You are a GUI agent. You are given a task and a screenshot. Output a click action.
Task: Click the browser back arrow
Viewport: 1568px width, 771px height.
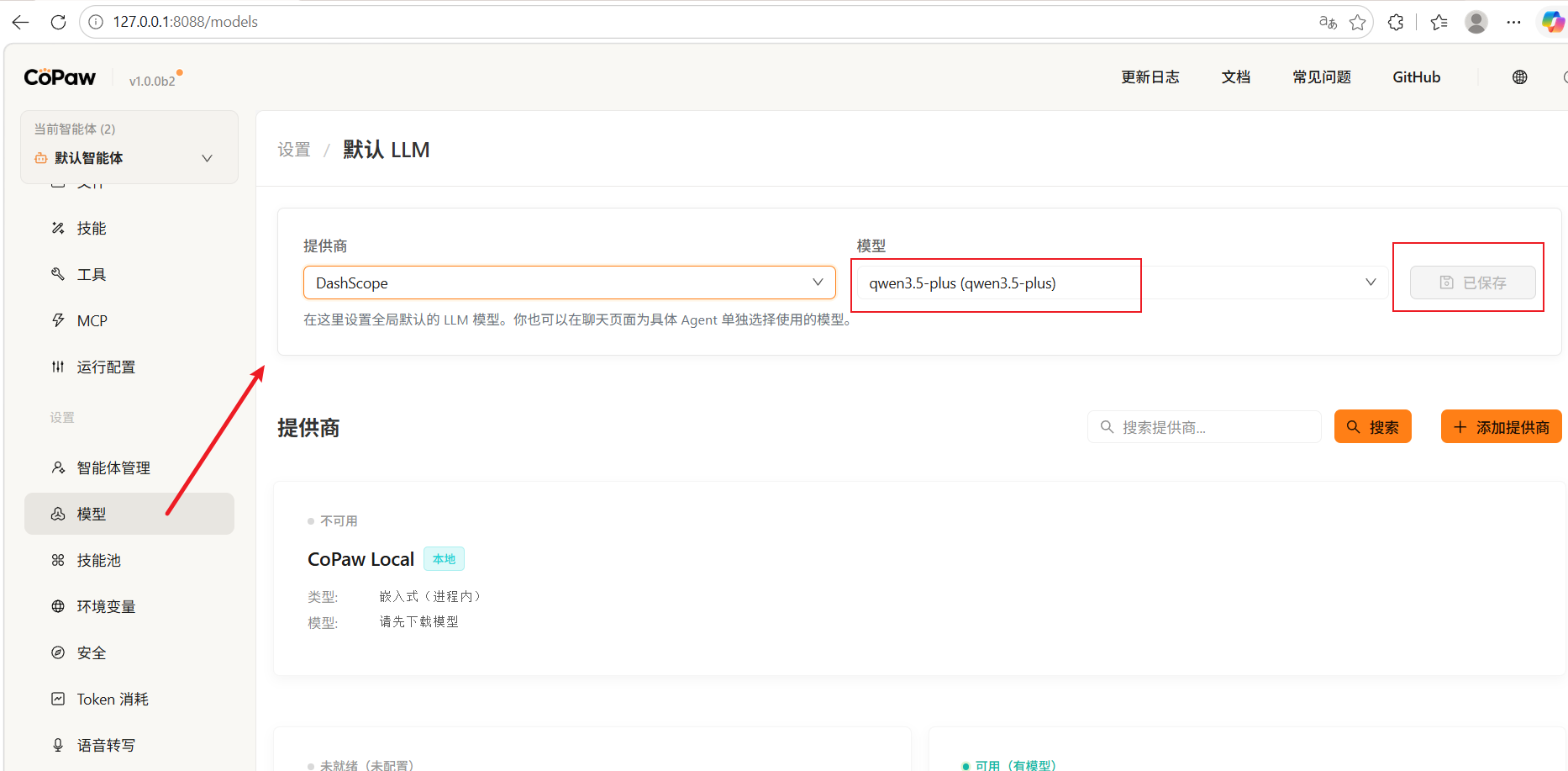(x=21, y=22)
